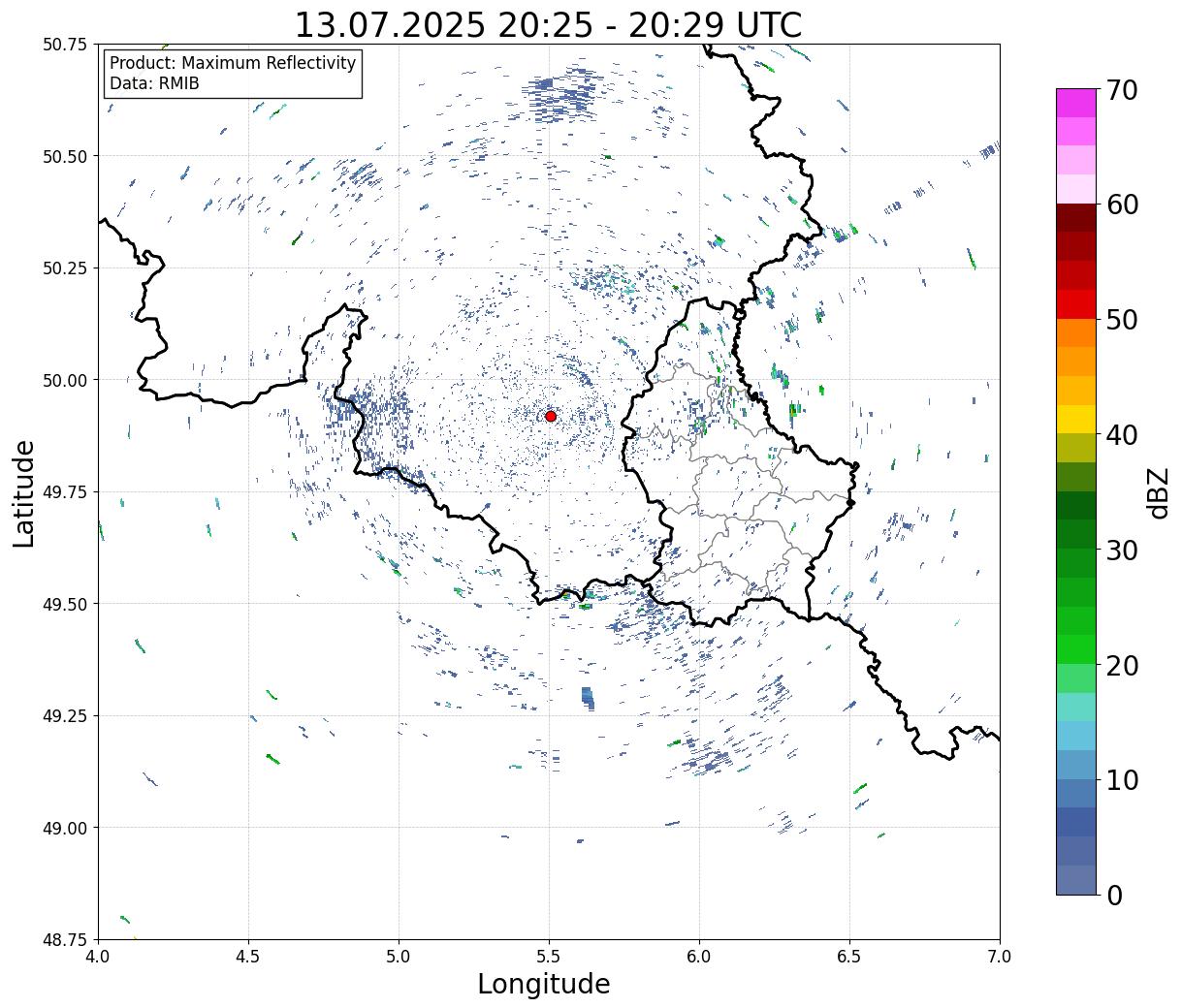The height and width of the screenshot is (1008, 1182).
Task: Click the plot title showing 13.07.2025 time range
Action: 548,24
